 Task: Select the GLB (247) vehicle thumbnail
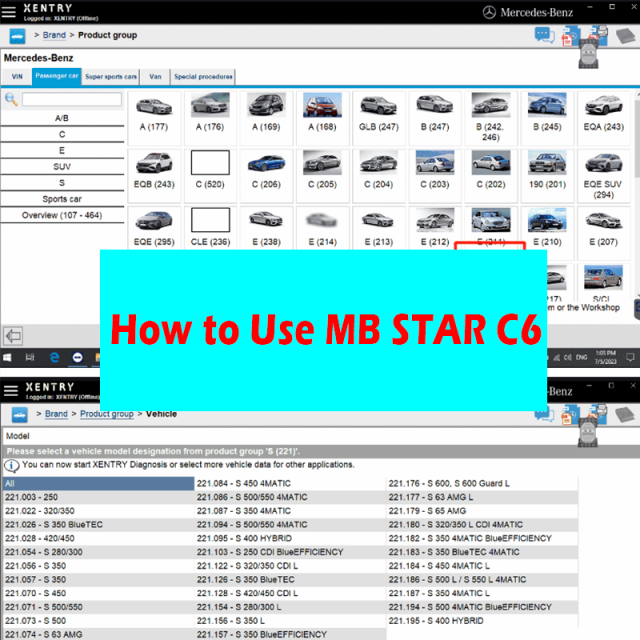point(379,112)
